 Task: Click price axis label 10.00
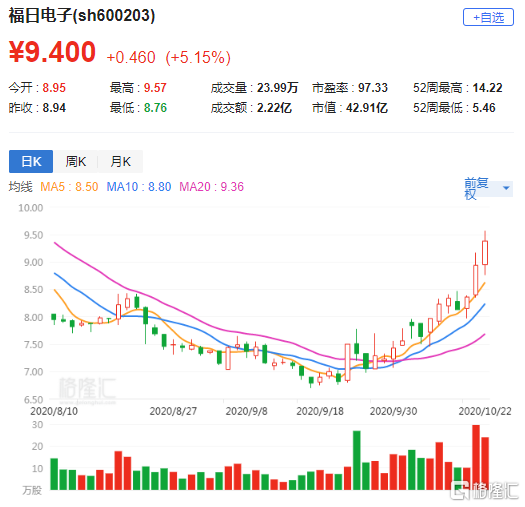click(x=31, y=208)
